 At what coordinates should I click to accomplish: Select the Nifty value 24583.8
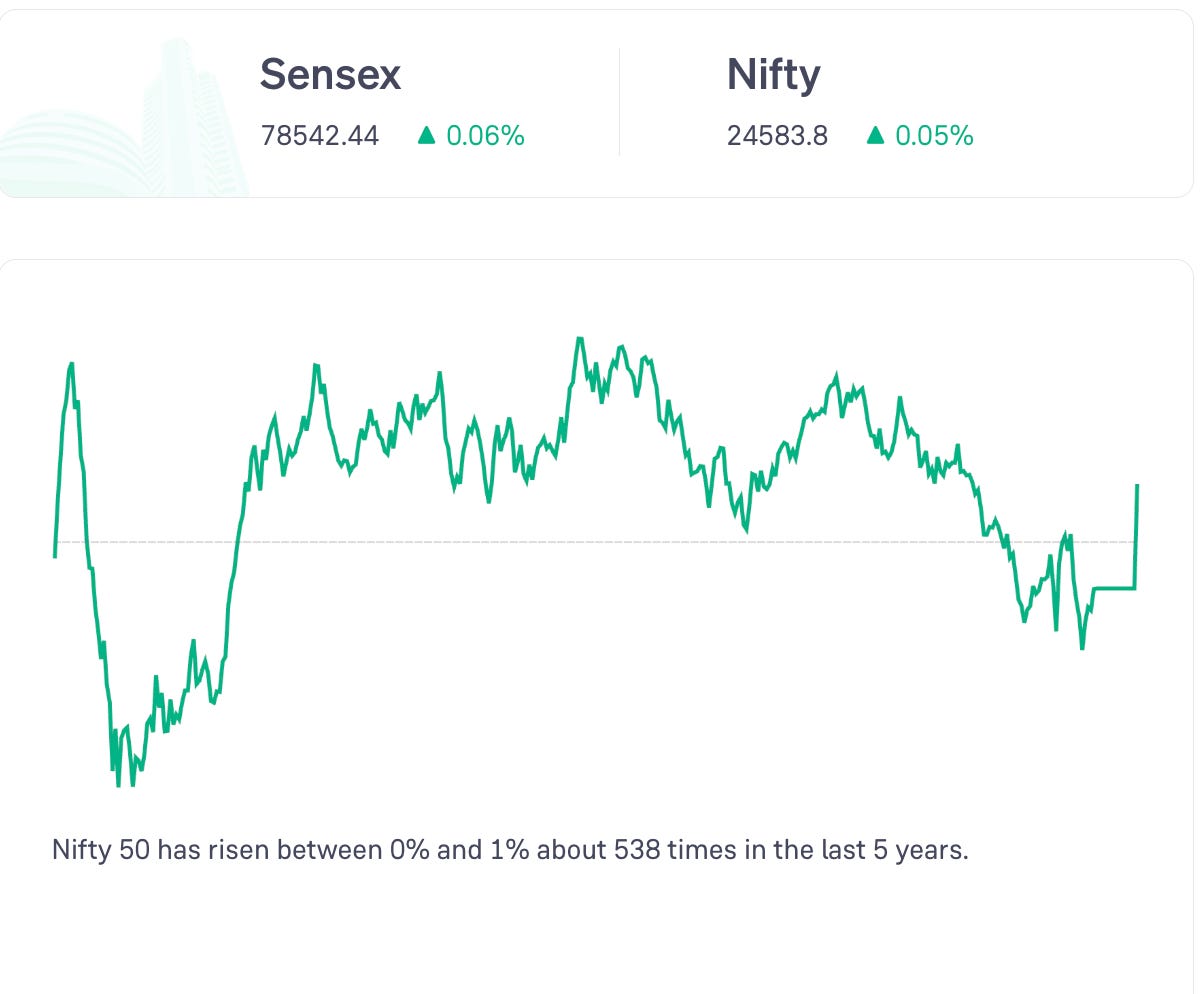click(777, 136)
